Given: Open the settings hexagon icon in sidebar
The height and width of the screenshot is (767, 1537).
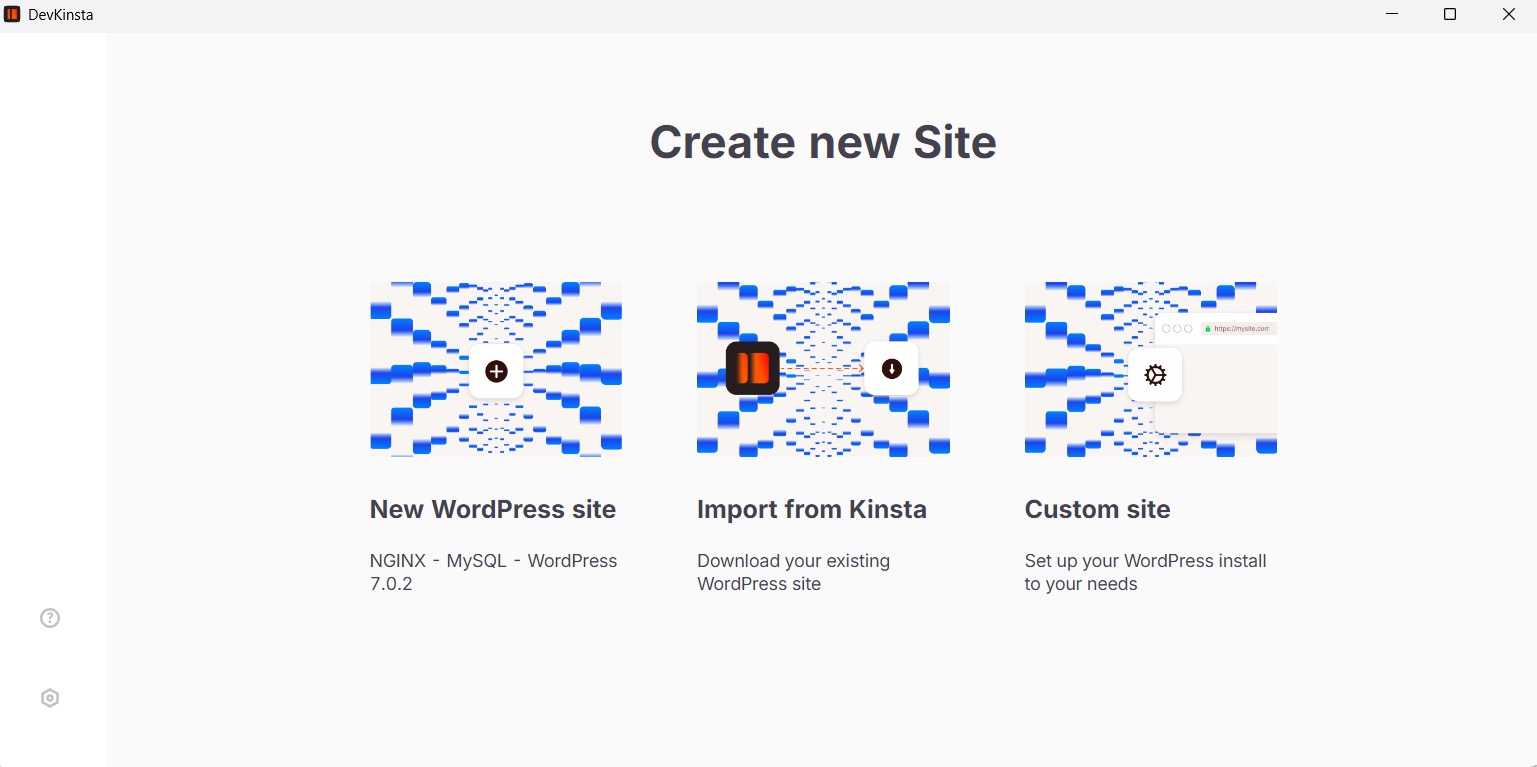Looking at the screenshot, I should [50, 698].
